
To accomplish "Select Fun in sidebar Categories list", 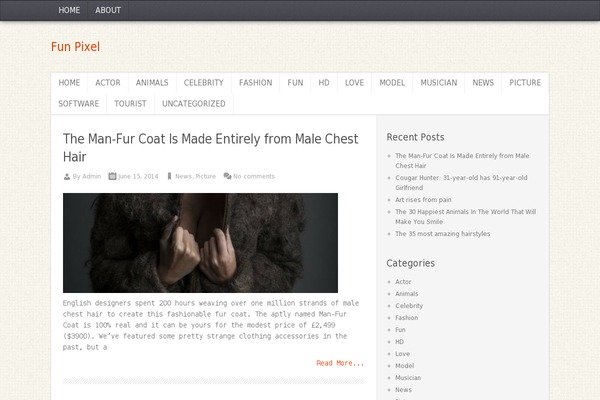I will 400,330.
